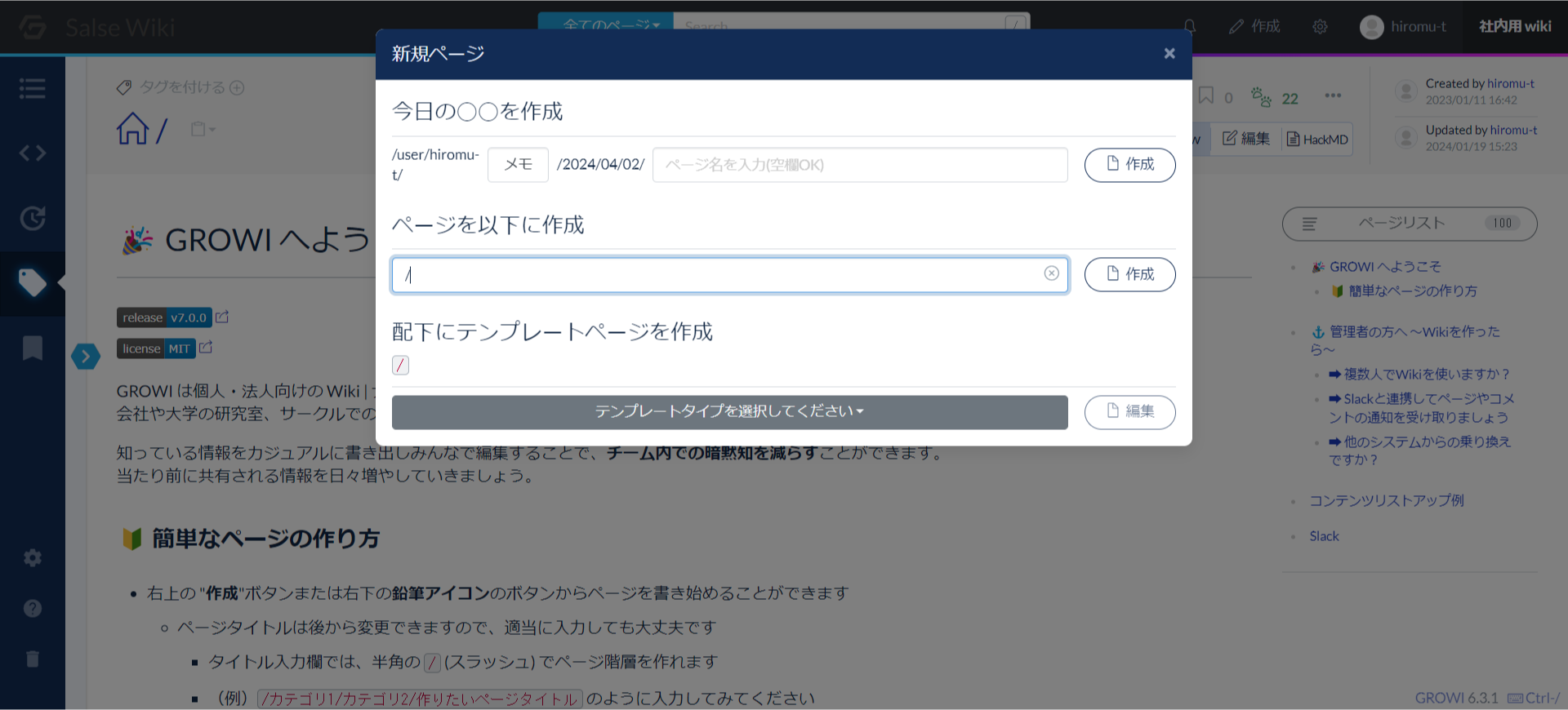This screenshot has height=710, width=1568.
Task: Click the 編集 button in template section
Action: 1129,412
